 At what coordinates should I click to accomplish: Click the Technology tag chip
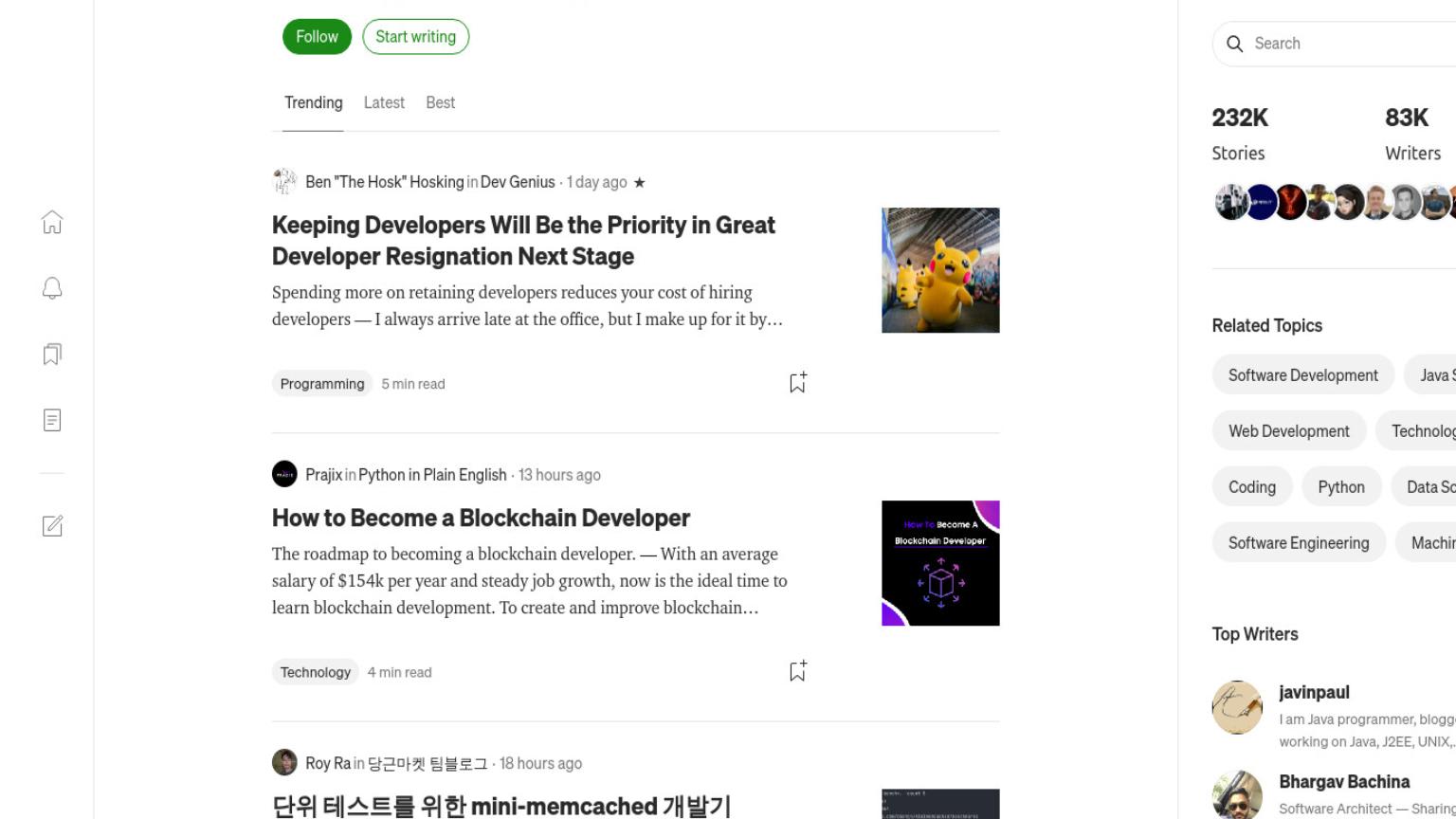click(316, 672)
